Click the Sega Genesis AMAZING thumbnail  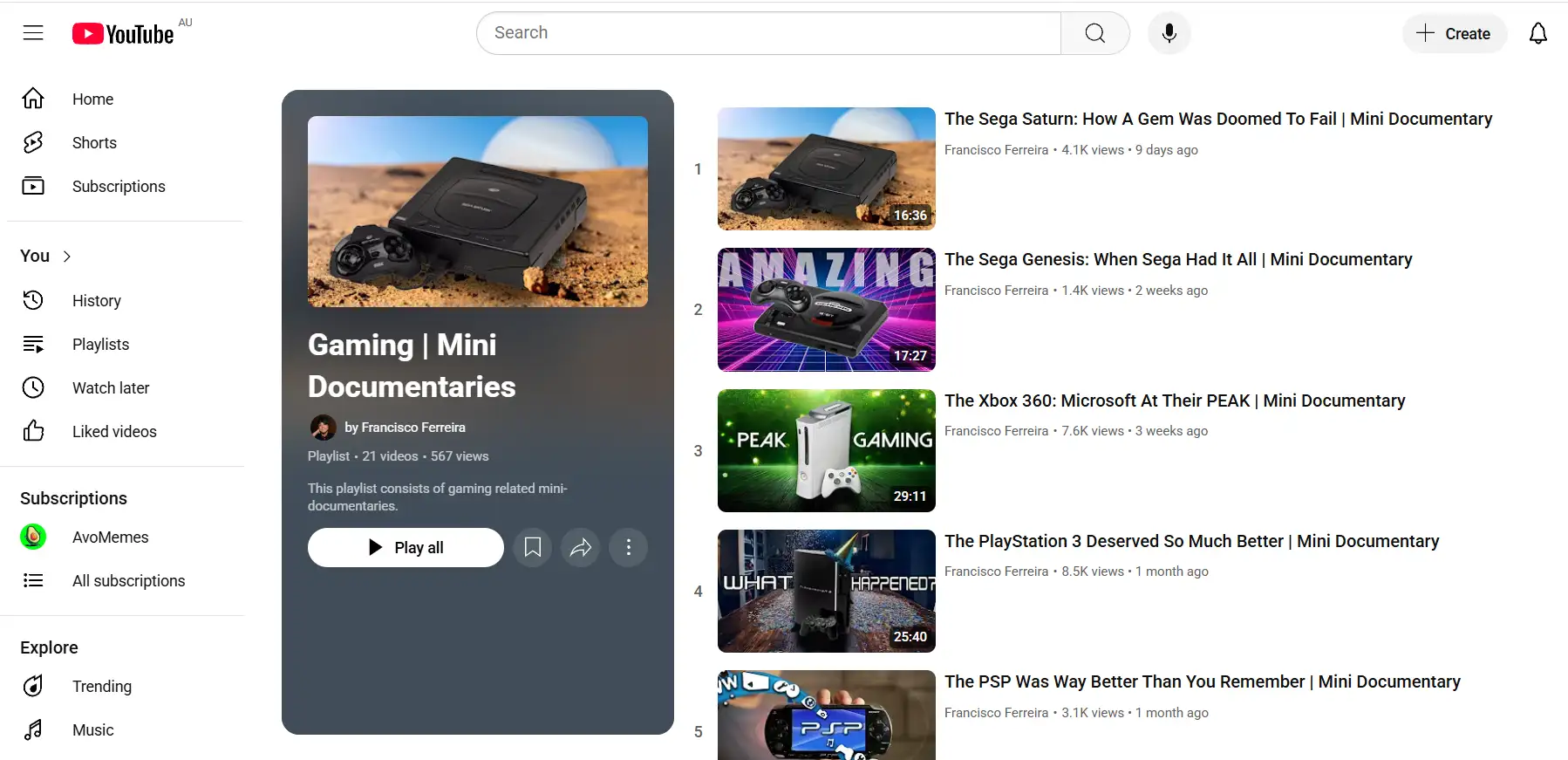[x=827, y=310]
